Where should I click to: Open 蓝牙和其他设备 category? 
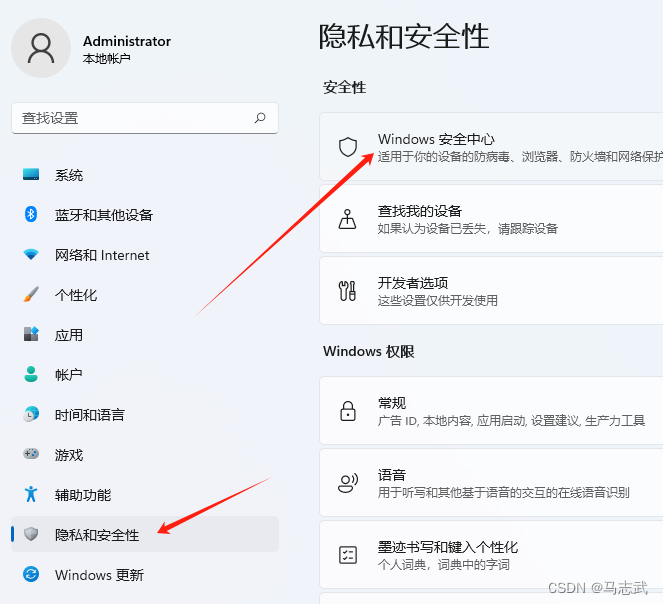[145, 214]
